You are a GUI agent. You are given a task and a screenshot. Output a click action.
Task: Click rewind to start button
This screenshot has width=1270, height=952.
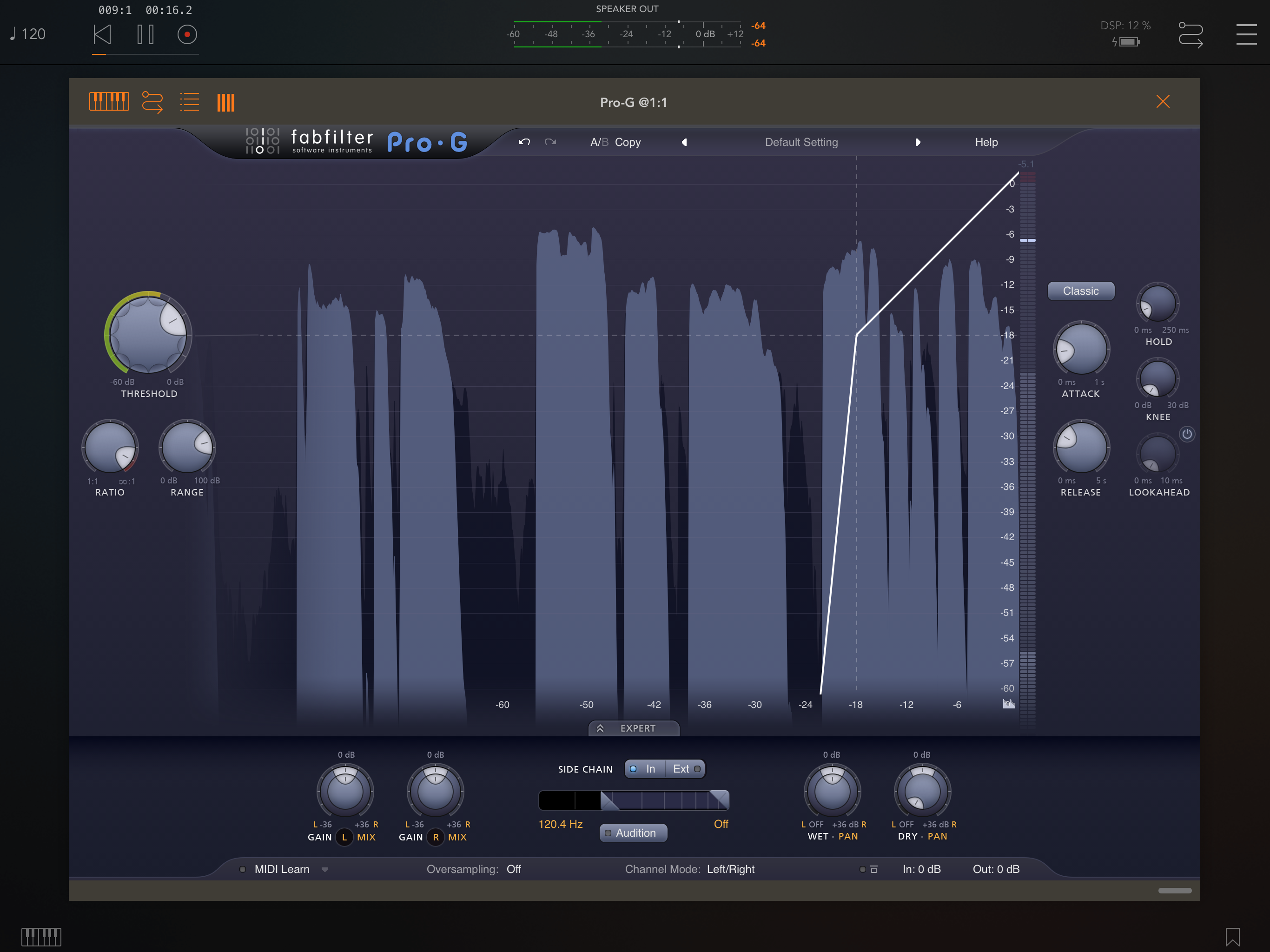[x=102, y=34]
